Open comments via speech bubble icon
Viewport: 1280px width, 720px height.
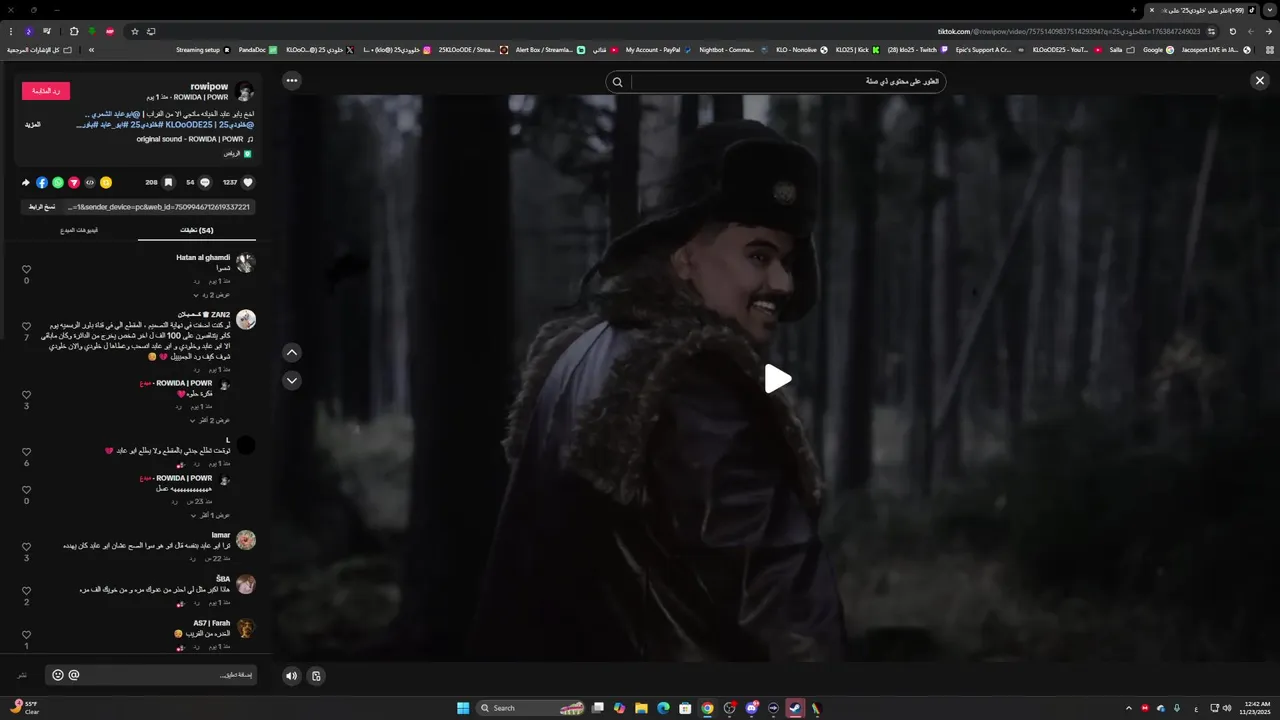(x=205, y=183)
